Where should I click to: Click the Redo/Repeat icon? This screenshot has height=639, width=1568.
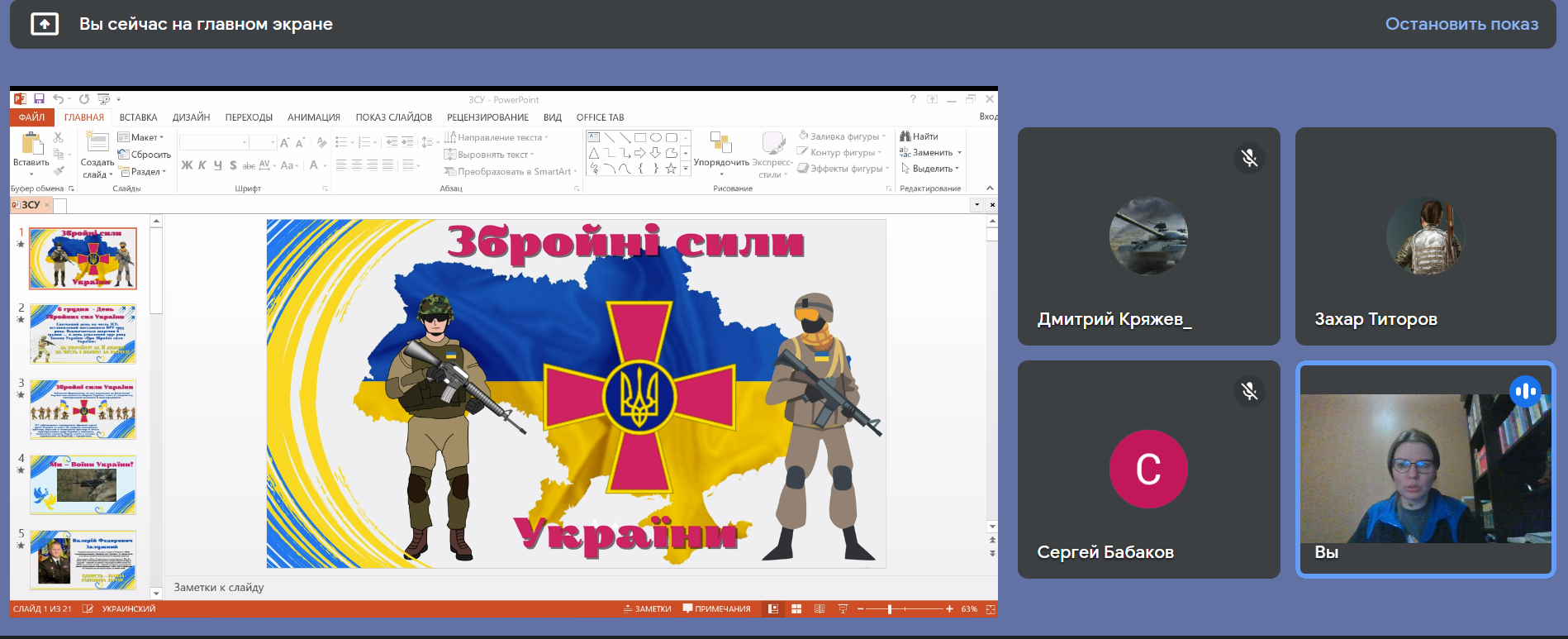83,99
